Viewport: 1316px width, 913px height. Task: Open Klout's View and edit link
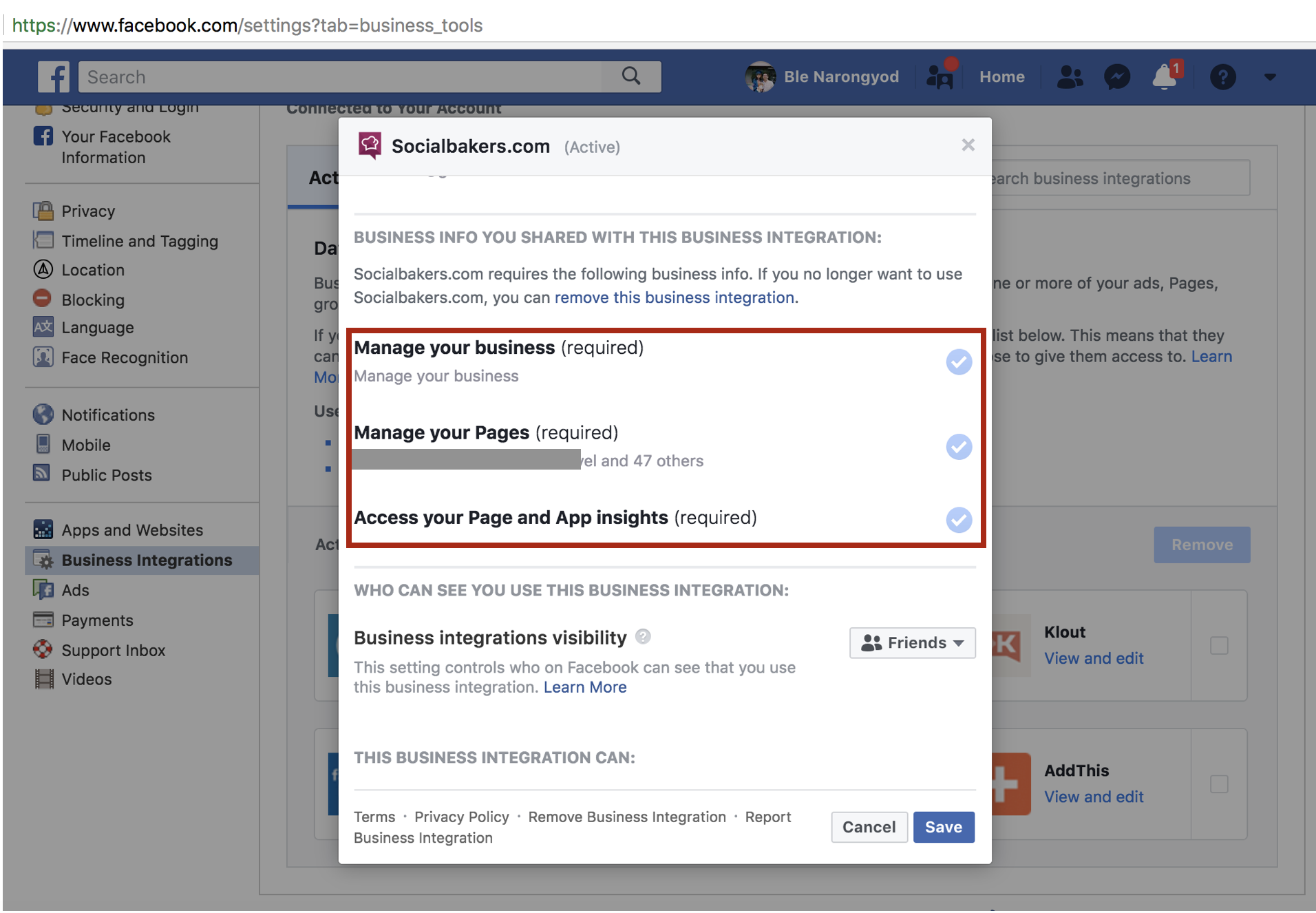[1094, 658]
